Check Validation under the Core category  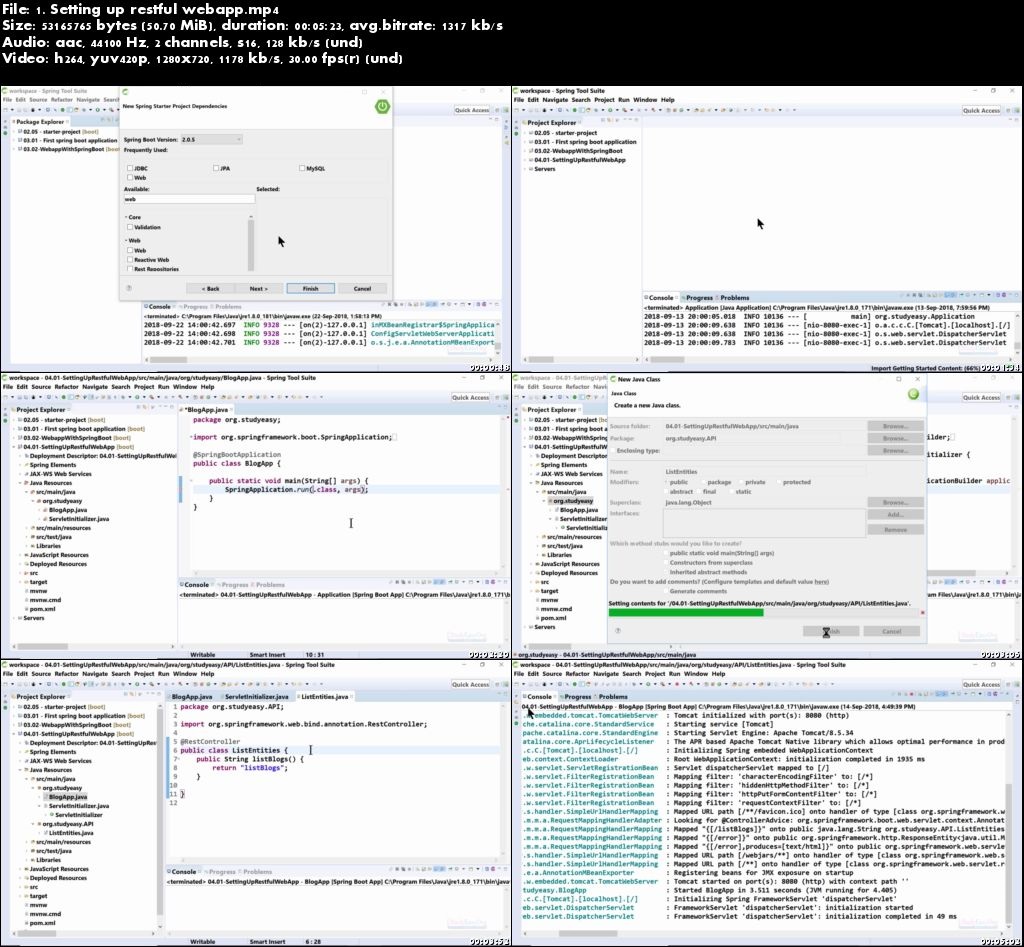tap(130, 227)
